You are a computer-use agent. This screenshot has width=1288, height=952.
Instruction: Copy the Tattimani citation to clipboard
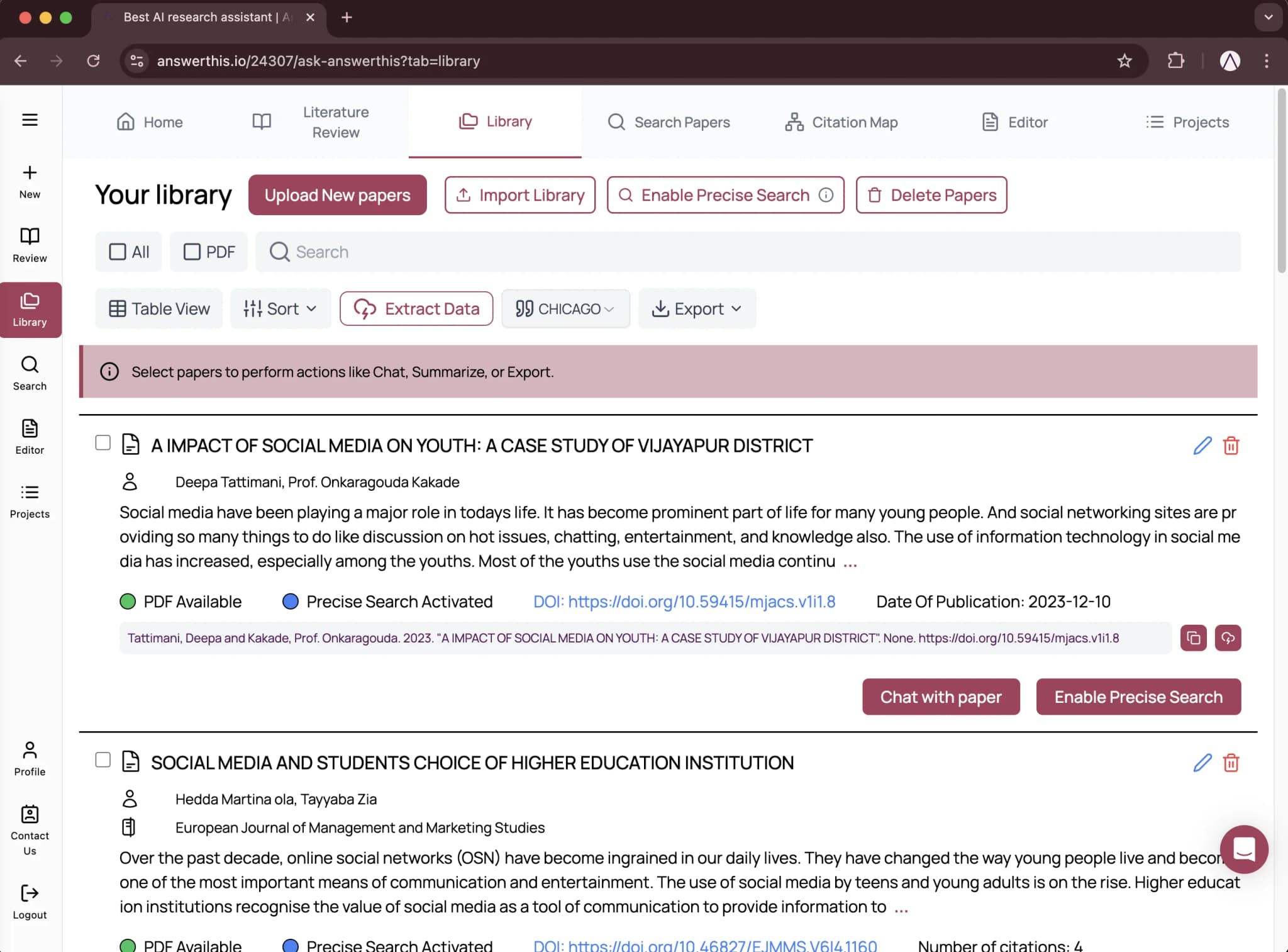pos(1193,638)
